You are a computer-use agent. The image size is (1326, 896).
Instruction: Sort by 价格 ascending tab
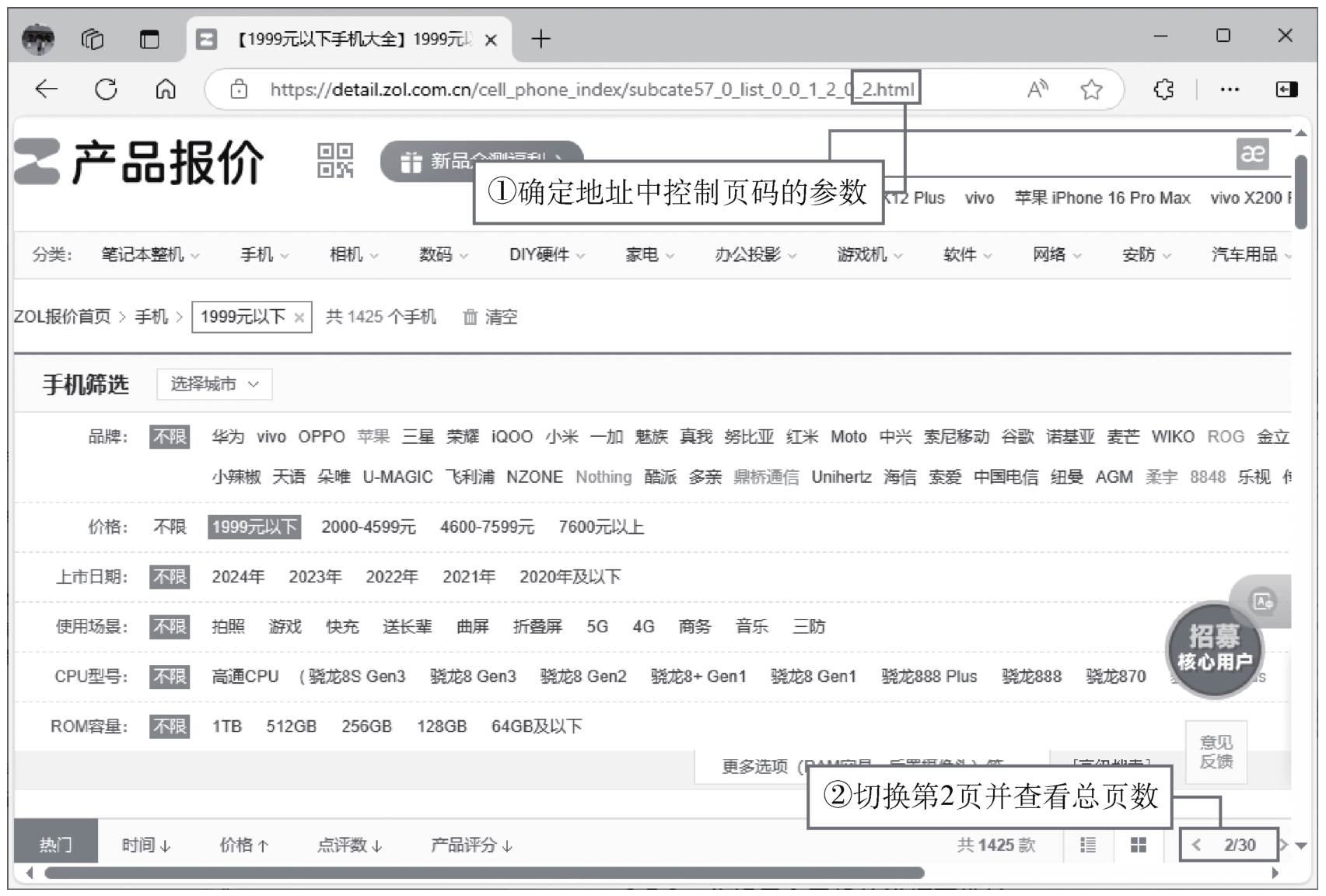pos(243,845)
